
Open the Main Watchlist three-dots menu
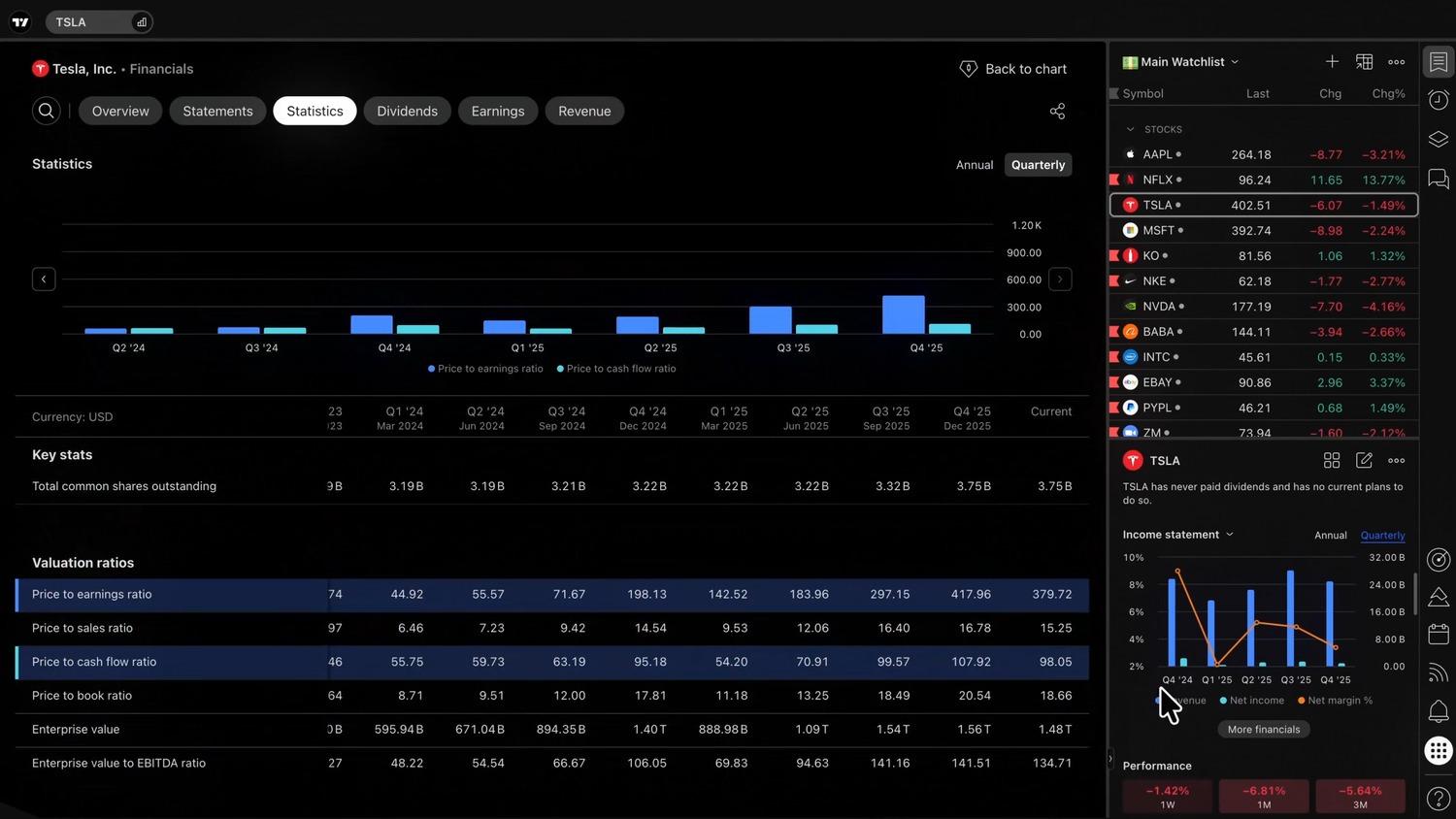coord(1396,61)
